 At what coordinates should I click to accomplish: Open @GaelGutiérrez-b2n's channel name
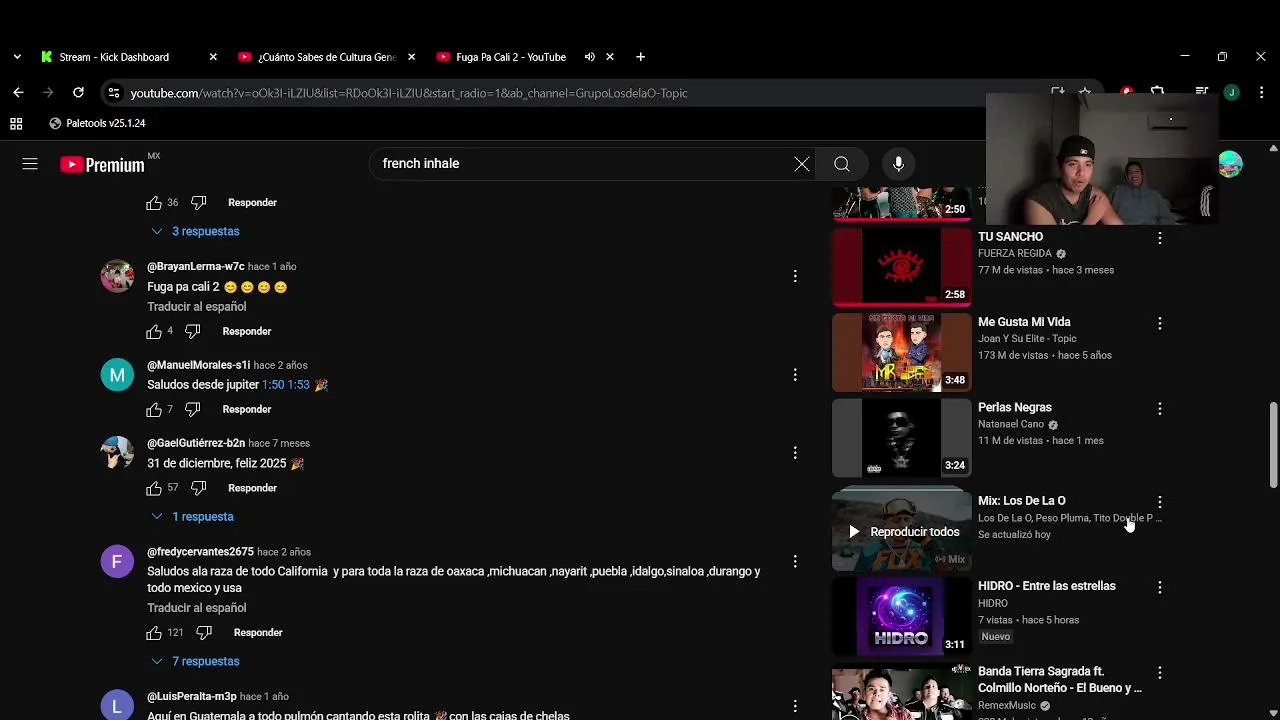click(196, 443)
